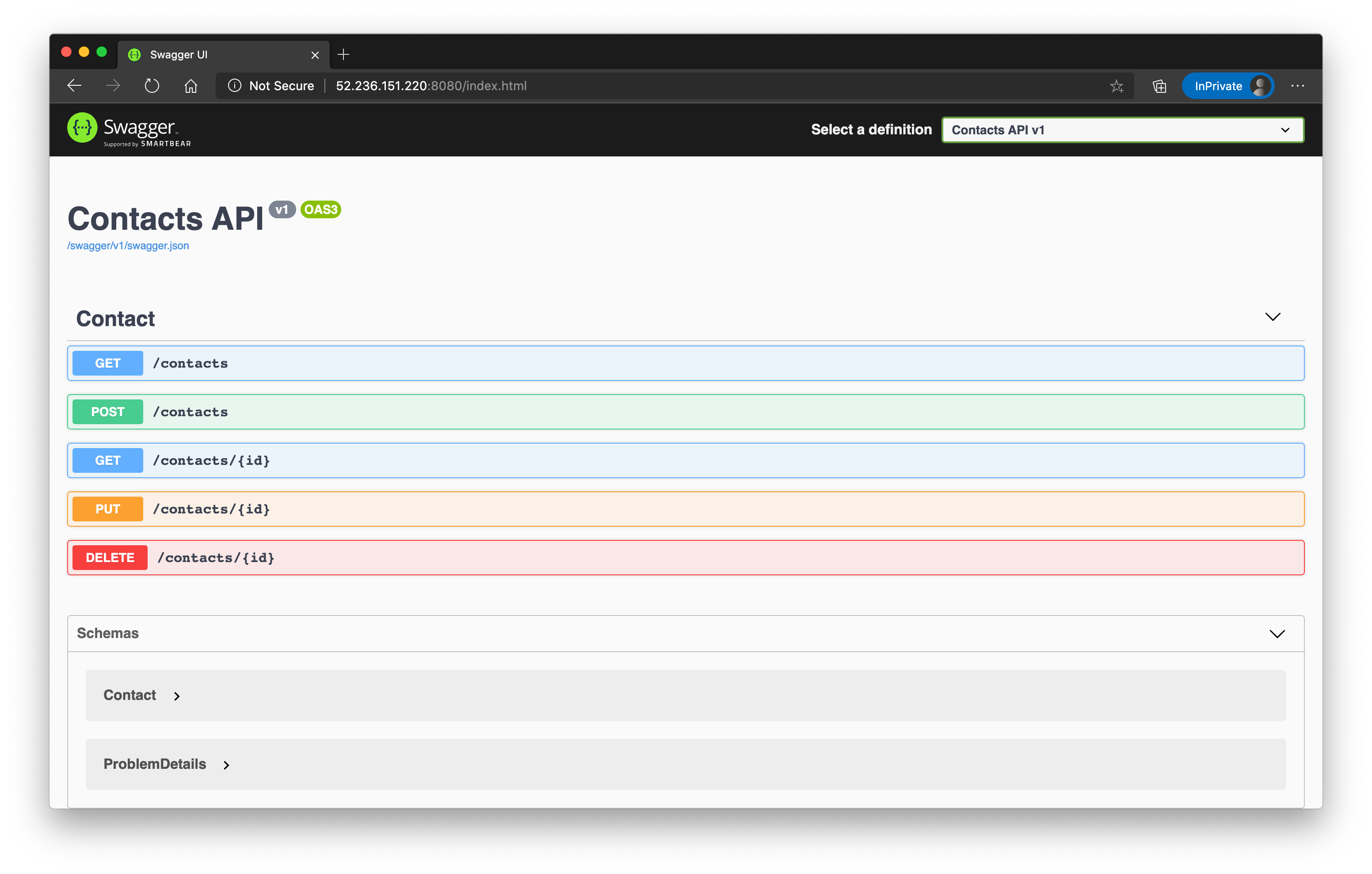Open the Select a definition dropdown

point(1122,129)
